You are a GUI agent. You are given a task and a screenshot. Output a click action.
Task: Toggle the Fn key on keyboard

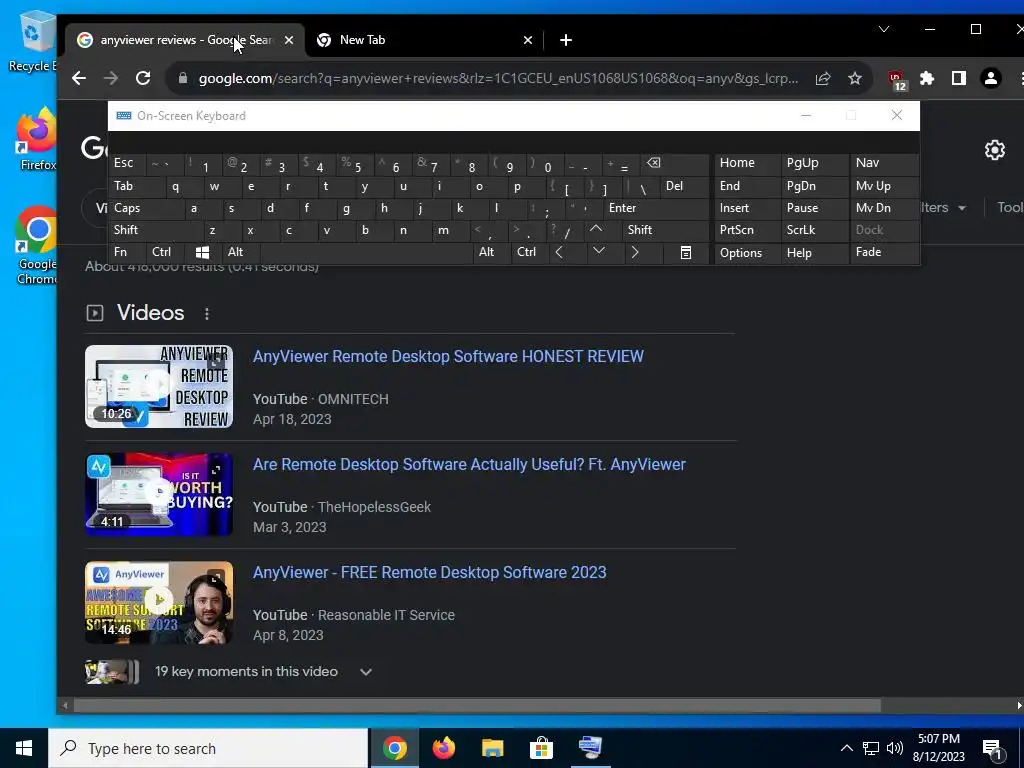[x=127, y=253]
